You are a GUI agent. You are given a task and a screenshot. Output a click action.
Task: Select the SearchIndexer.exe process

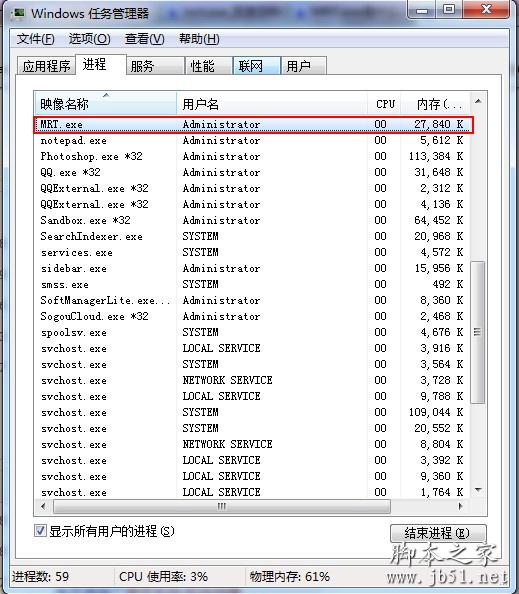tap(253, 236)
